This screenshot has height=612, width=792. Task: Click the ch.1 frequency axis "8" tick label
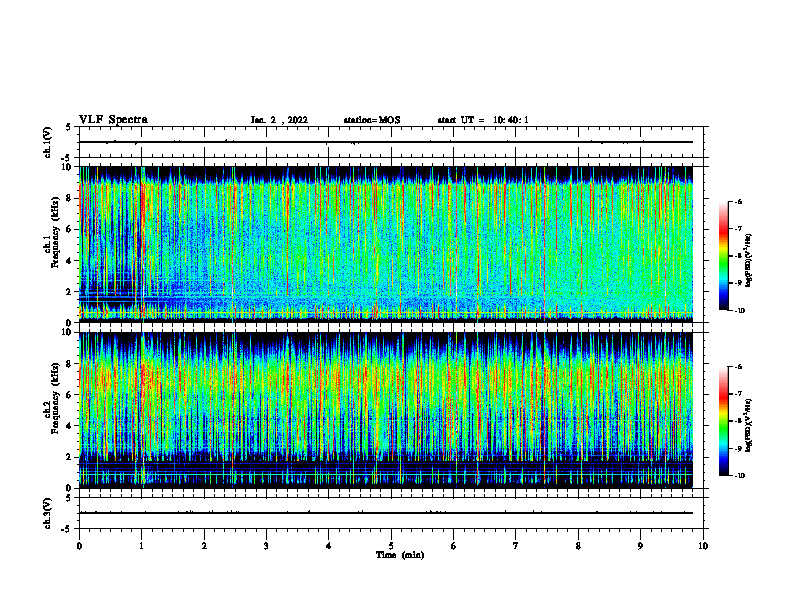(x=69, y=198)
